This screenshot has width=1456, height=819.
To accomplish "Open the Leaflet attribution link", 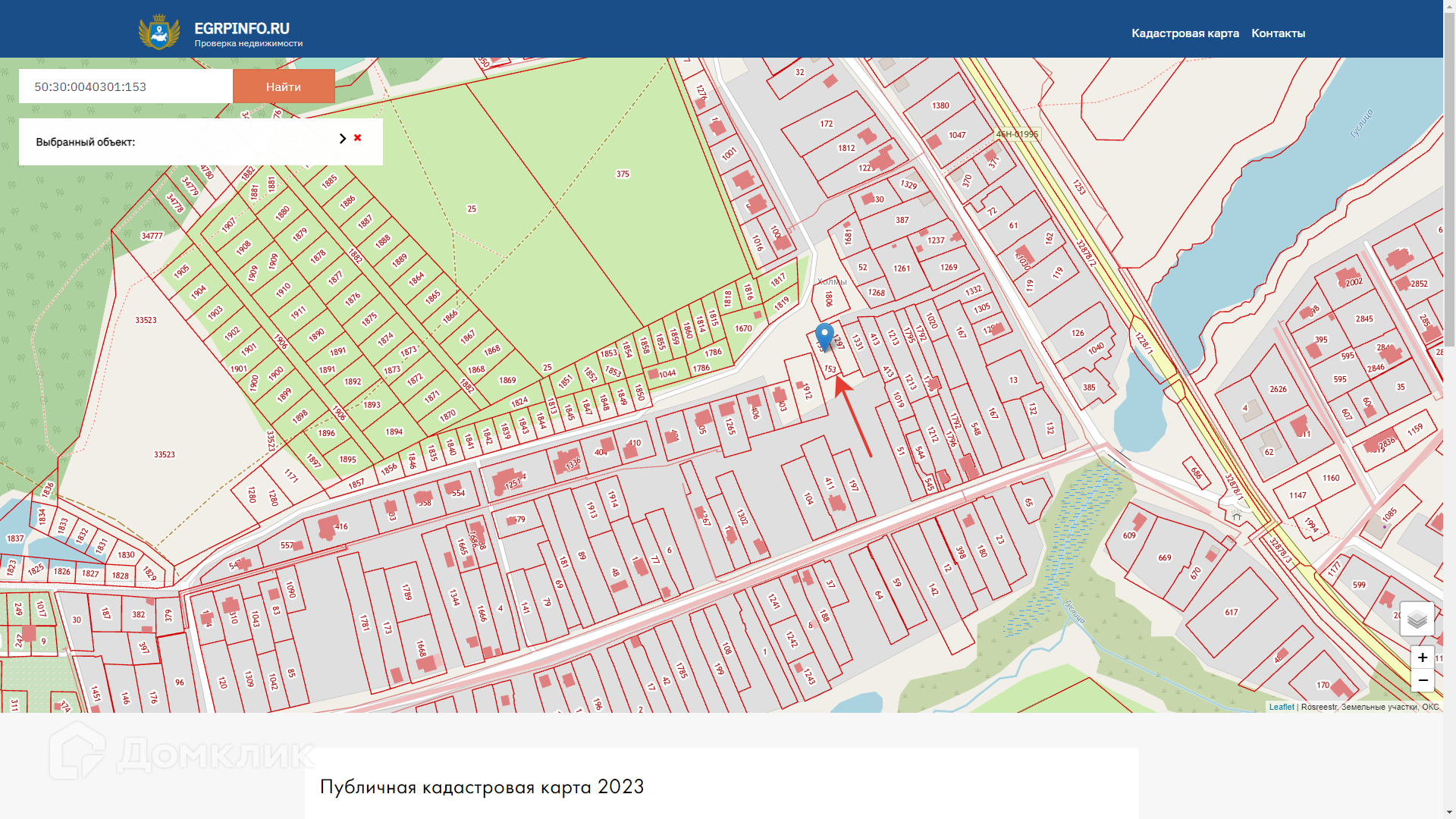I will 1281,707.
